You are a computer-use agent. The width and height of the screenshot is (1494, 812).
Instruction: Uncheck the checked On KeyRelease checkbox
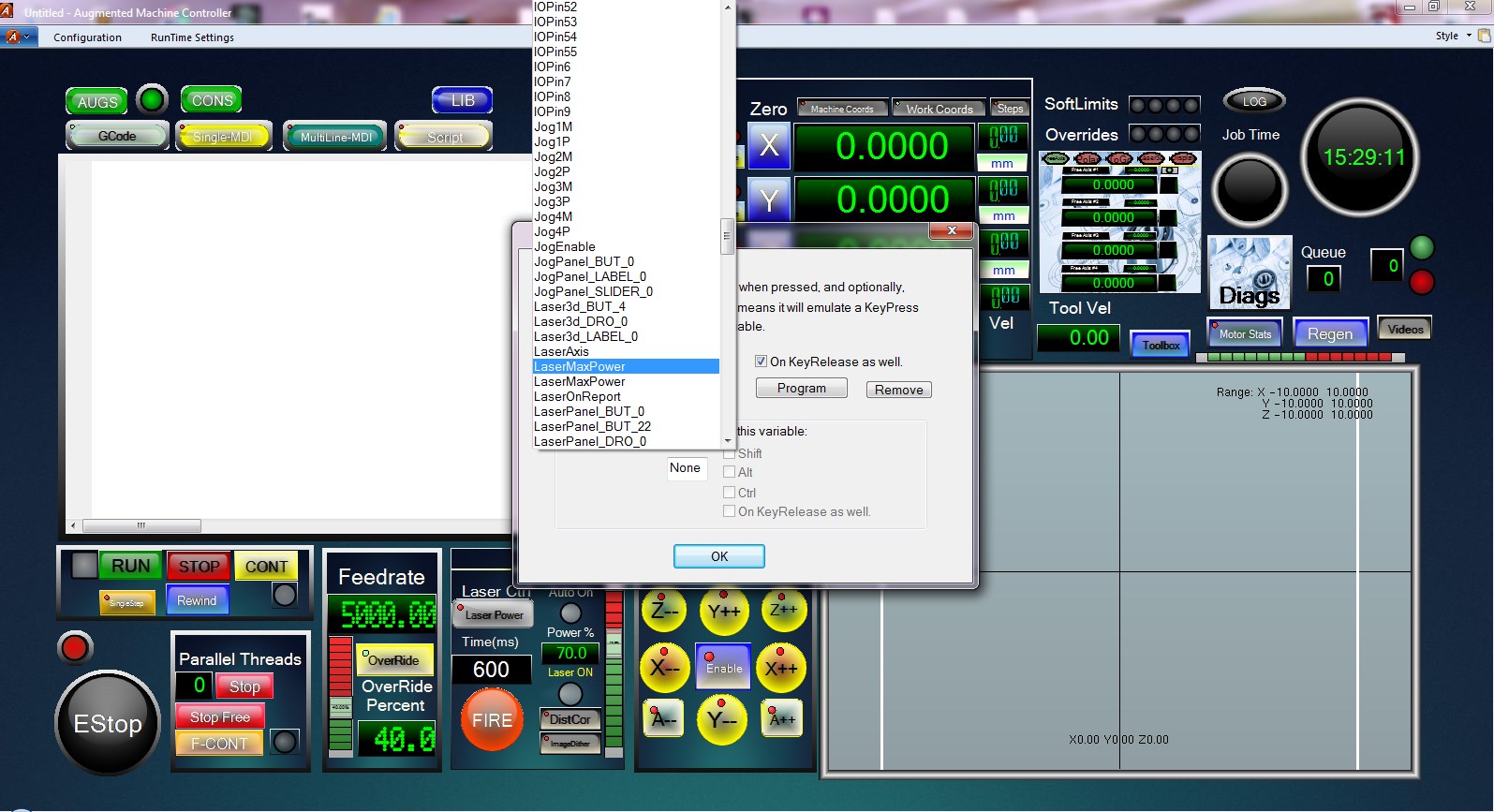click(x=762, y=362)
